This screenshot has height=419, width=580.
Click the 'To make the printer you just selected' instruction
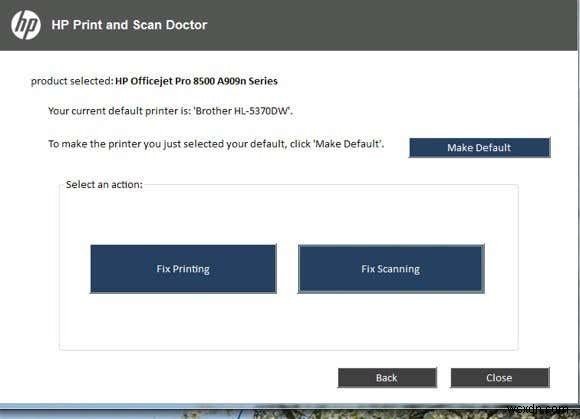click(x=216, y=144)
